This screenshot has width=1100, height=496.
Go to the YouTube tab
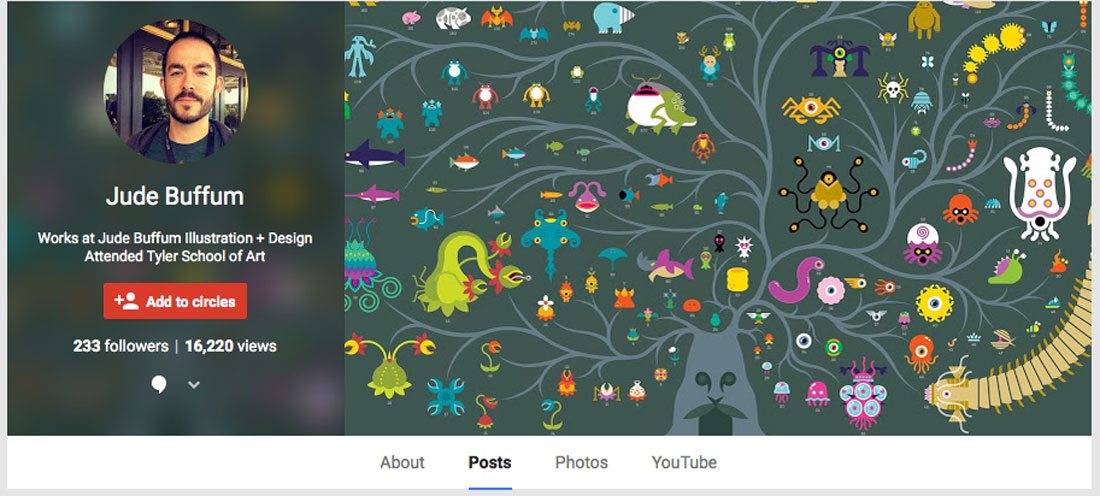point(684,462)
